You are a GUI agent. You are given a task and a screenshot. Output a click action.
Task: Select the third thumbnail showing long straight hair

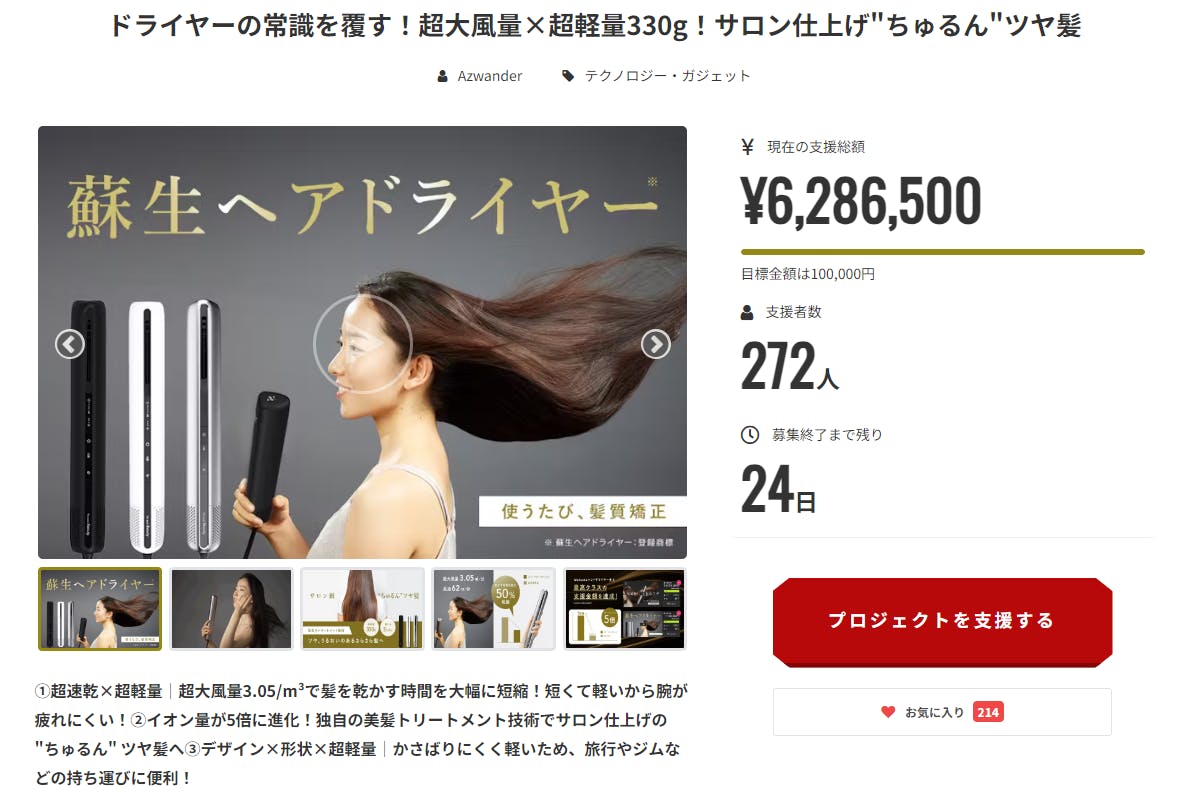coord(362,609)
